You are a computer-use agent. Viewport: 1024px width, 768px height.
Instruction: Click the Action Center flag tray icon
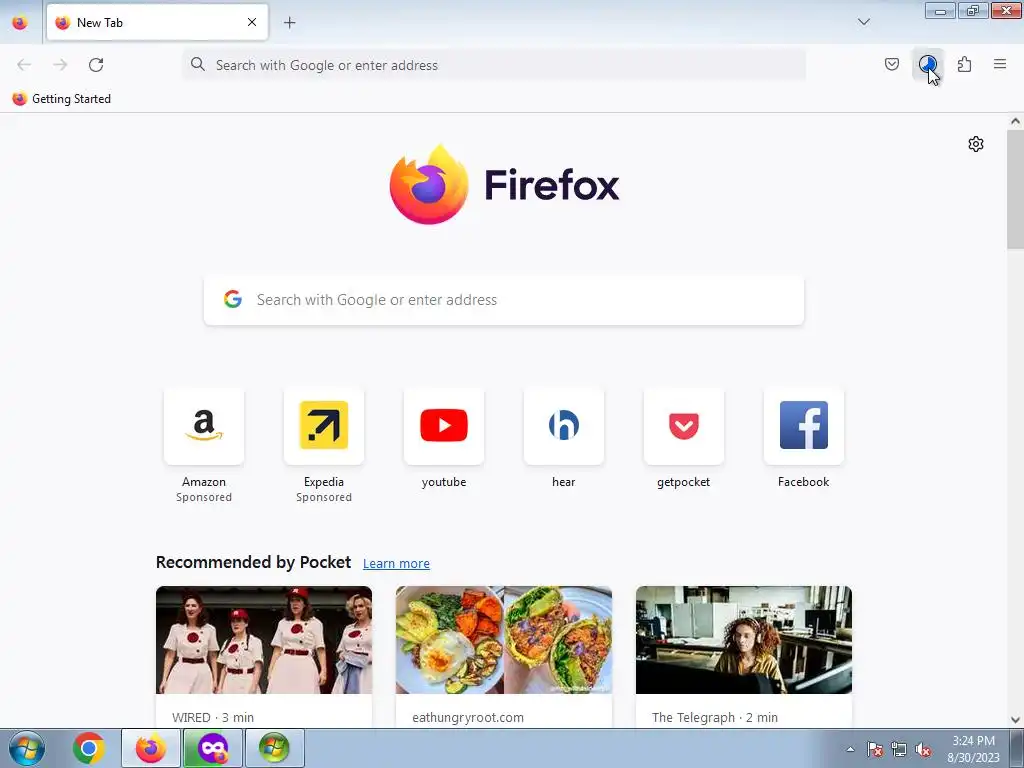tap(875, 749)
